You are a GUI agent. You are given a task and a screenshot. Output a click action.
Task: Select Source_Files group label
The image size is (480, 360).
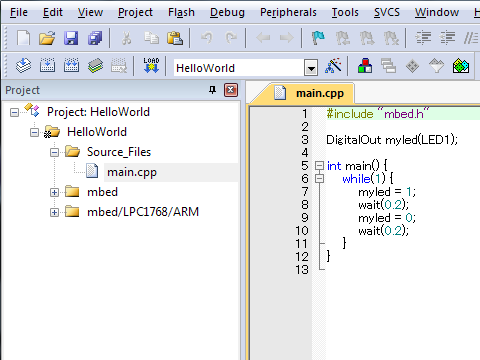(x=119, y=152)
